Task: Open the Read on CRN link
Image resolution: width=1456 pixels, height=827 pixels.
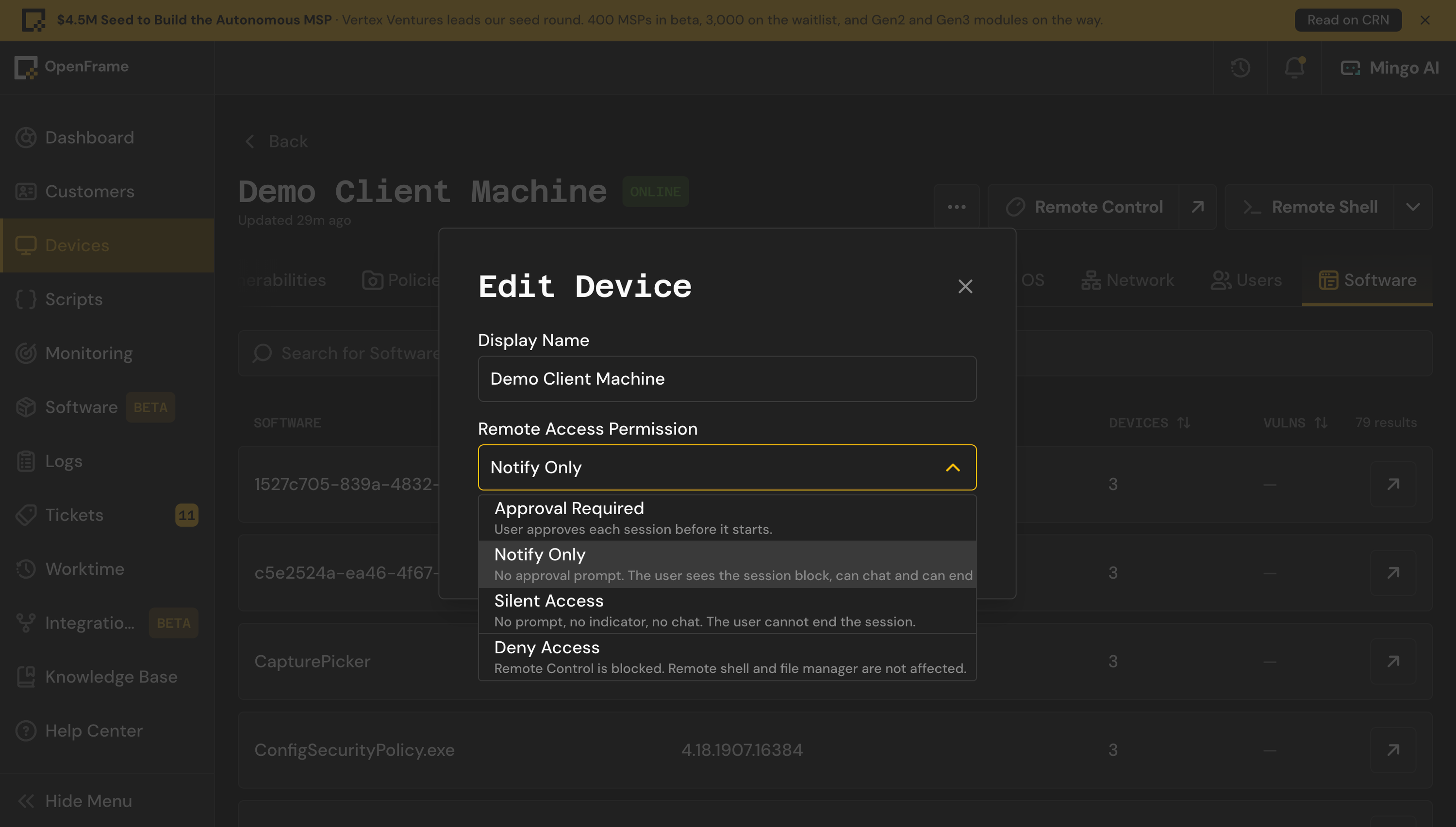Action: [1347, 20]
